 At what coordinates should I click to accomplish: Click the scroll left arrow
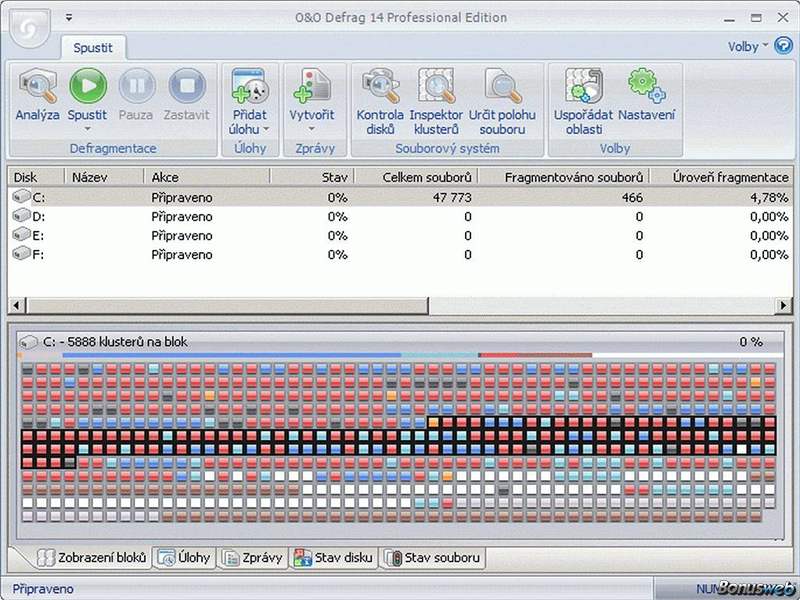[16, 305]
